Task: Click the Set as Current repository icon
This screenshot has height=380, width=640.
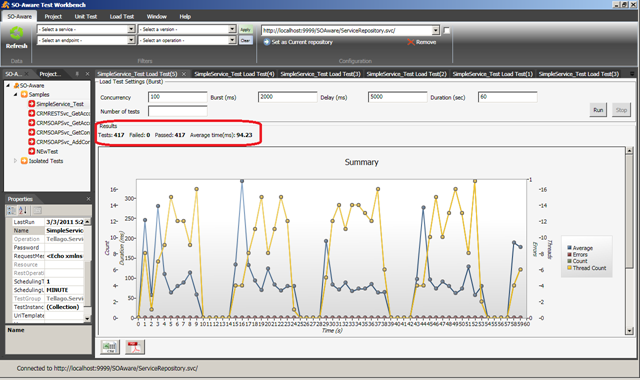Action: (x=267, y=42)
